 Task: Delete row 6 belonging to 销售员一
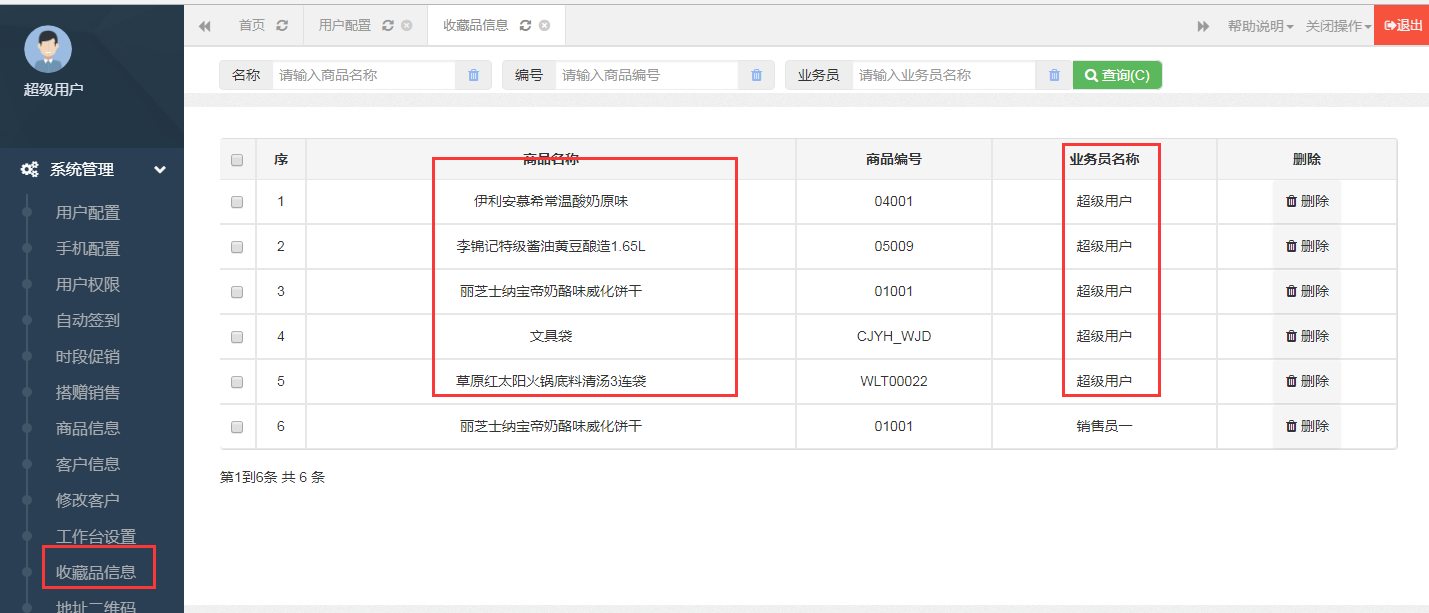coord(1307,426)
